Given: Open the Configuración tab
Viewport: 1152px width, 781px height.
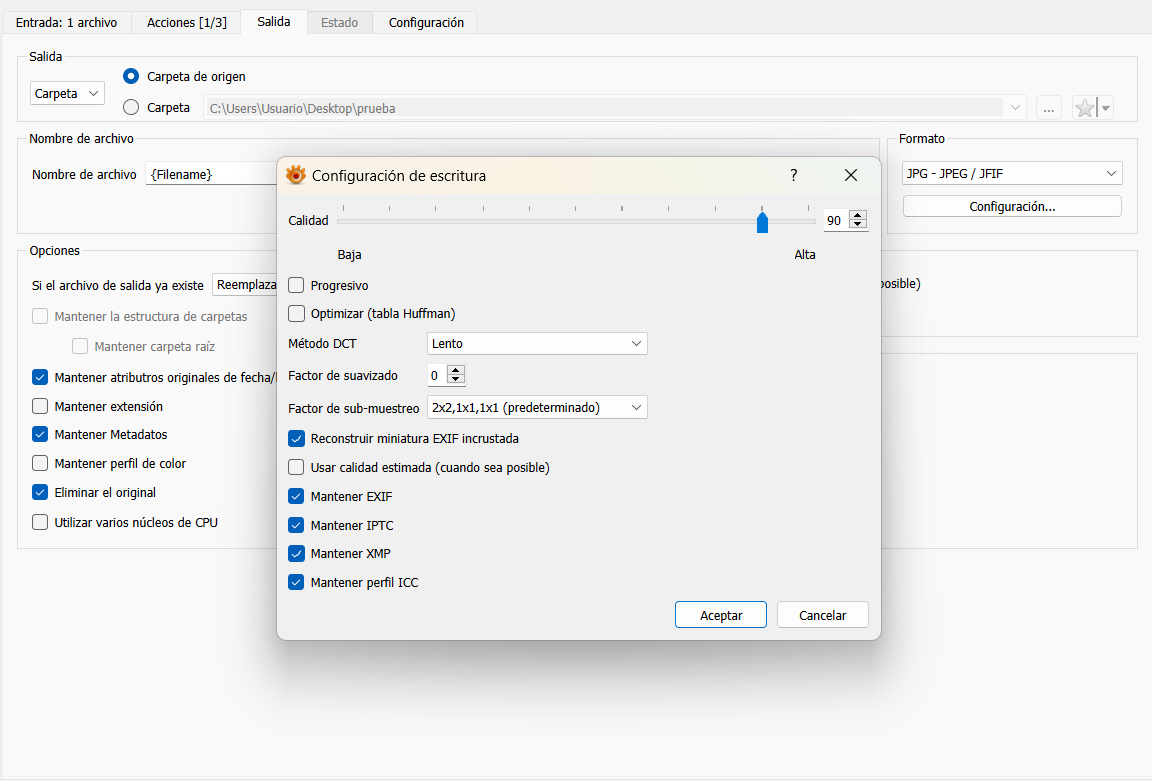Looking at the screenshot, I should click(426, 22).
